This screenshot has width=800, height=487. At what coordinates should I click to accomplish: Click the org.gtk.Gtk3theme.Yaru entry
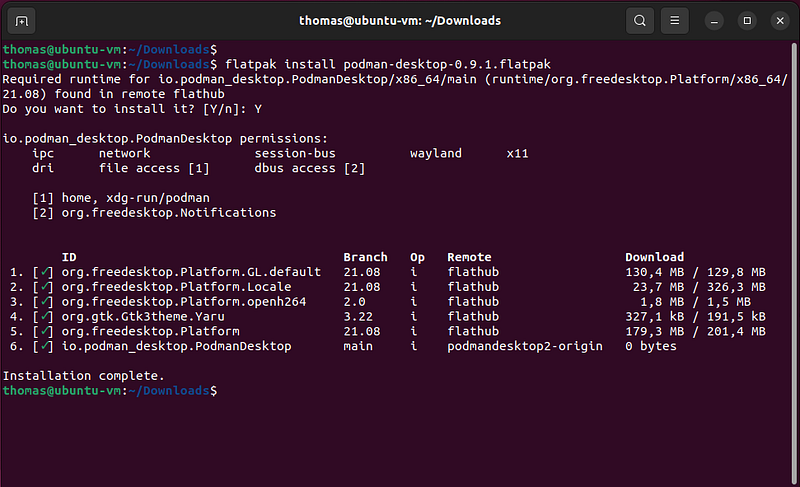point(143,317)
